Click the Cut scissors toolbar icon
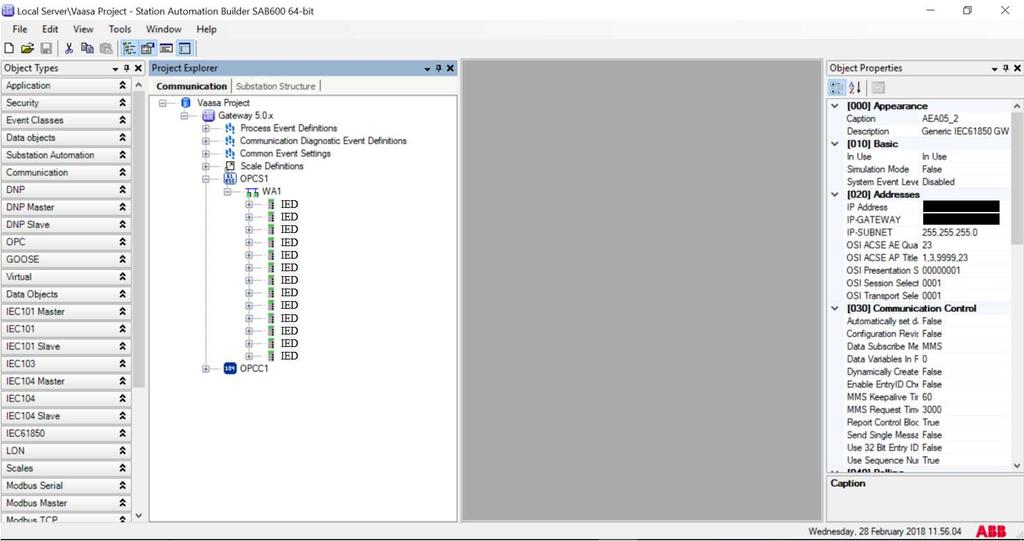This screenshot has height=541, width=1024. 69,48
